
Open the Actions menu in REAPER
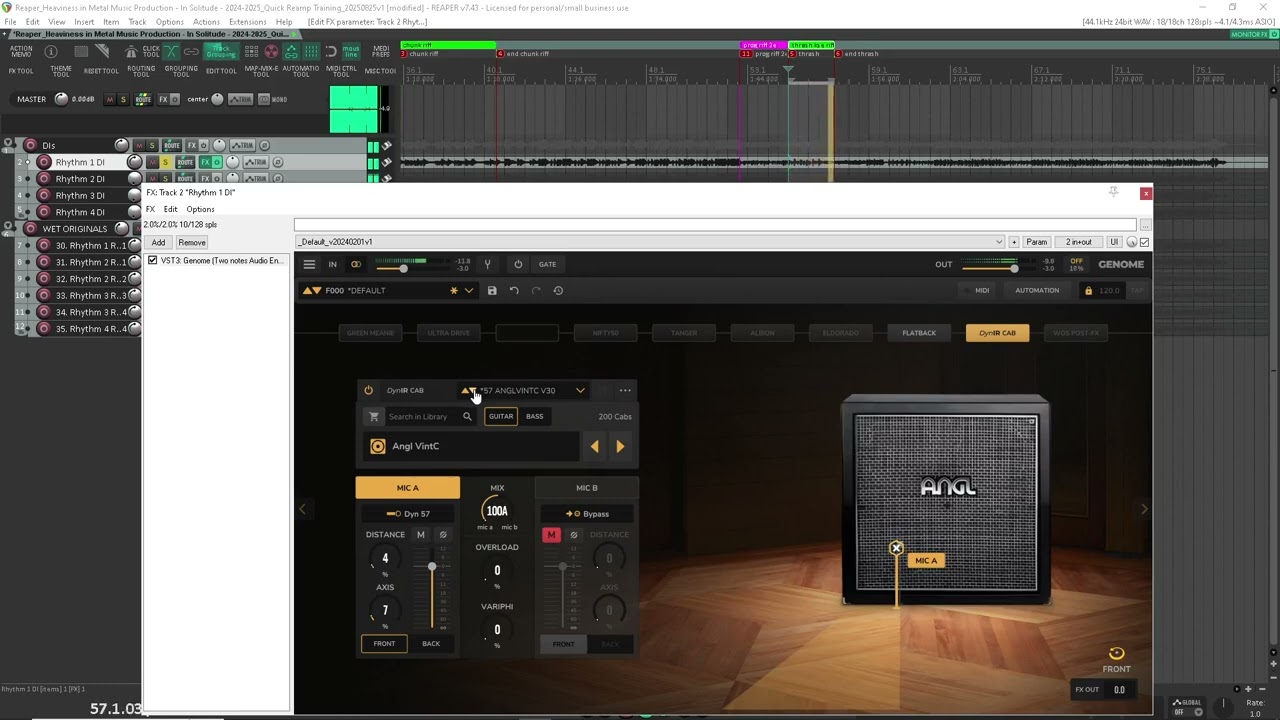coord(206,21)
